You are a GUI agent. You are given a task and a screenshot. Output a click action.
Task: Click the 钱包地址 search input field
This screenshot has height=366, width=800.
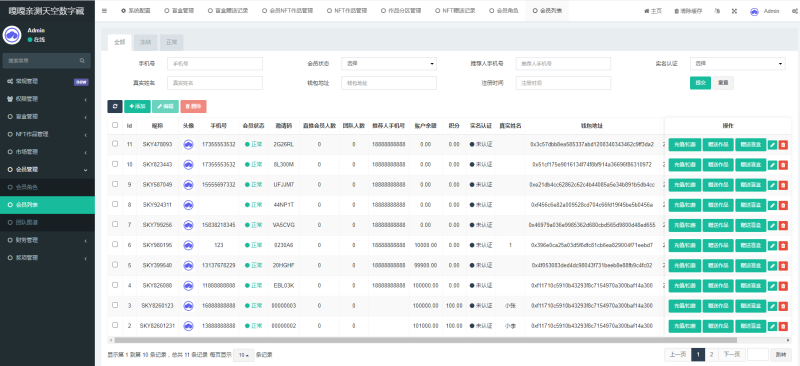(389, 83)
